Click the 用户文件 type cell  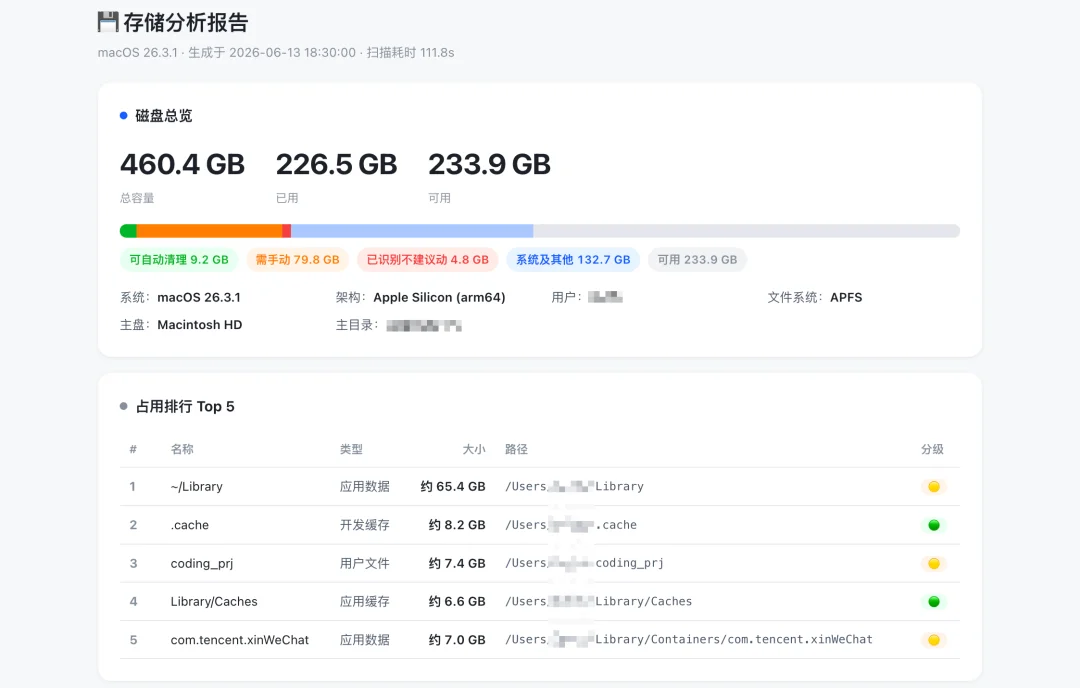point(364,563)
